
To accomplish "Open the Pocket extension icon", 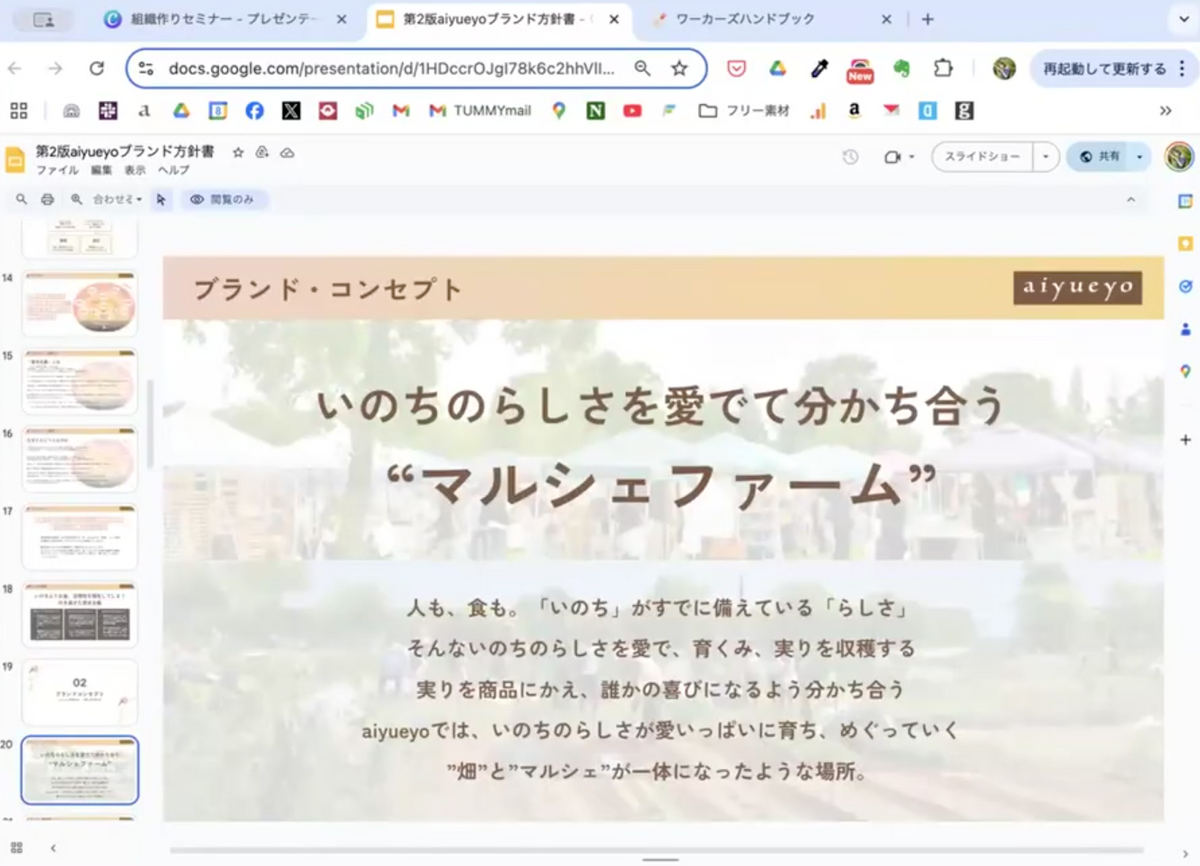I will (x=736, y=68).
